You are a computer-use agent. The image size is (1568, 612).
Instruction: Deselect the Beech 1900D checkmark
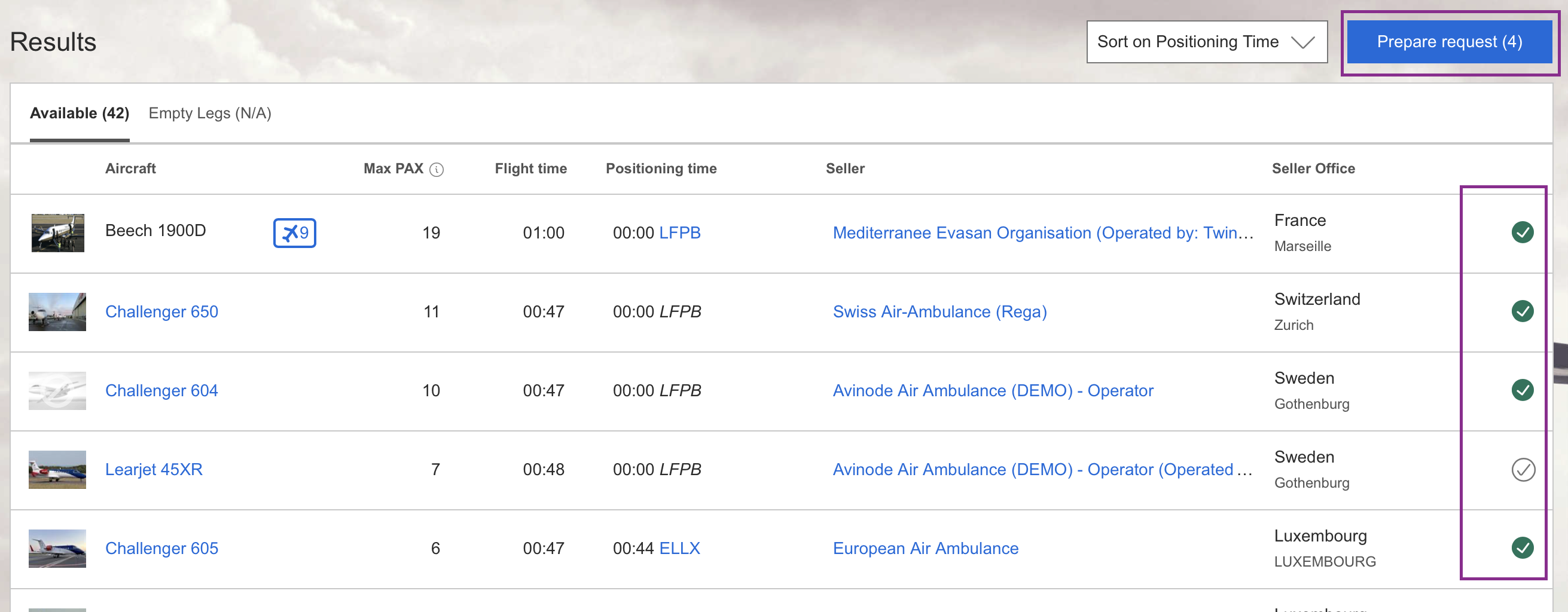point(1522,232)
